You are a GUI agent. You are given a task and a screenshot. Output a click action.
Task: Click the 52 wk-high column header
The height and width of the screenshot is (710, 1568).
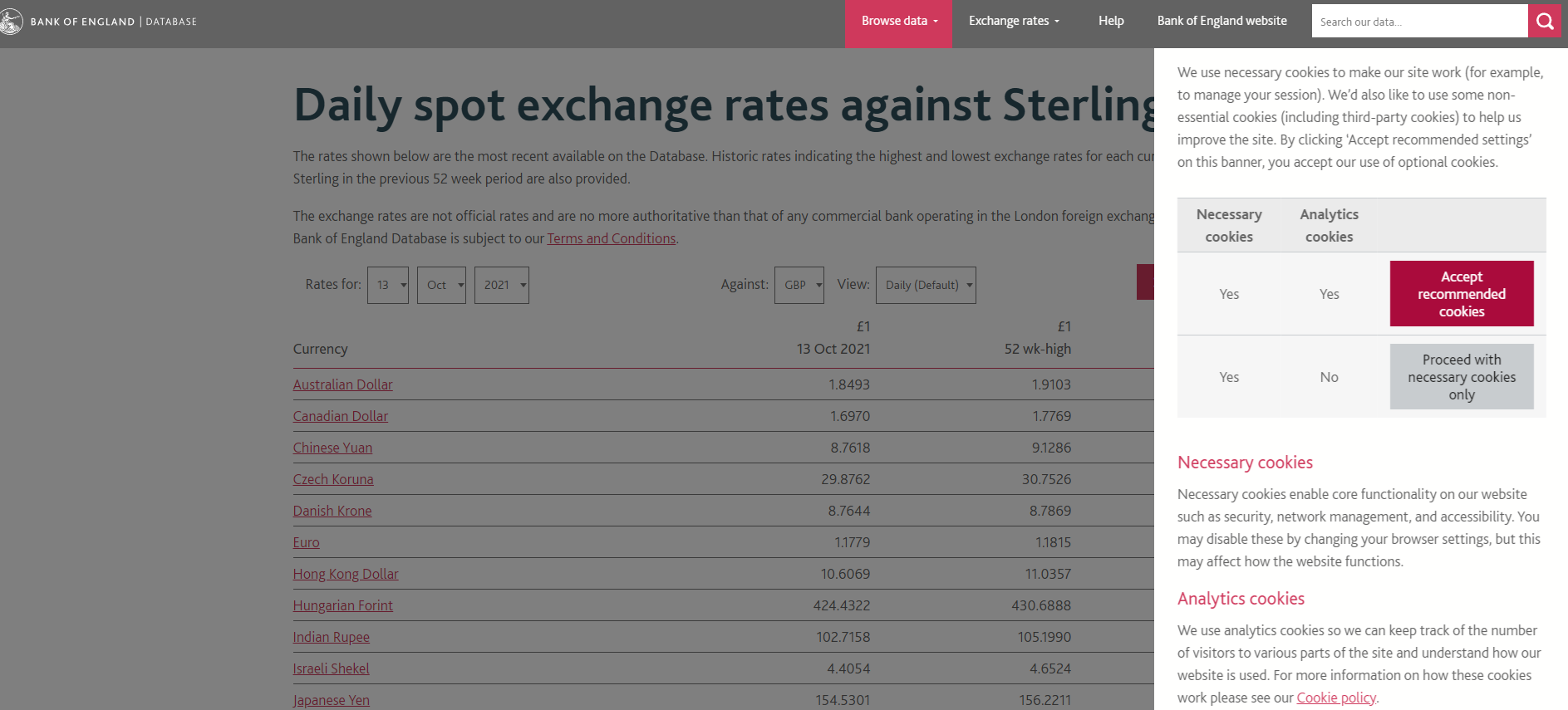click(x=1038, y=349)
